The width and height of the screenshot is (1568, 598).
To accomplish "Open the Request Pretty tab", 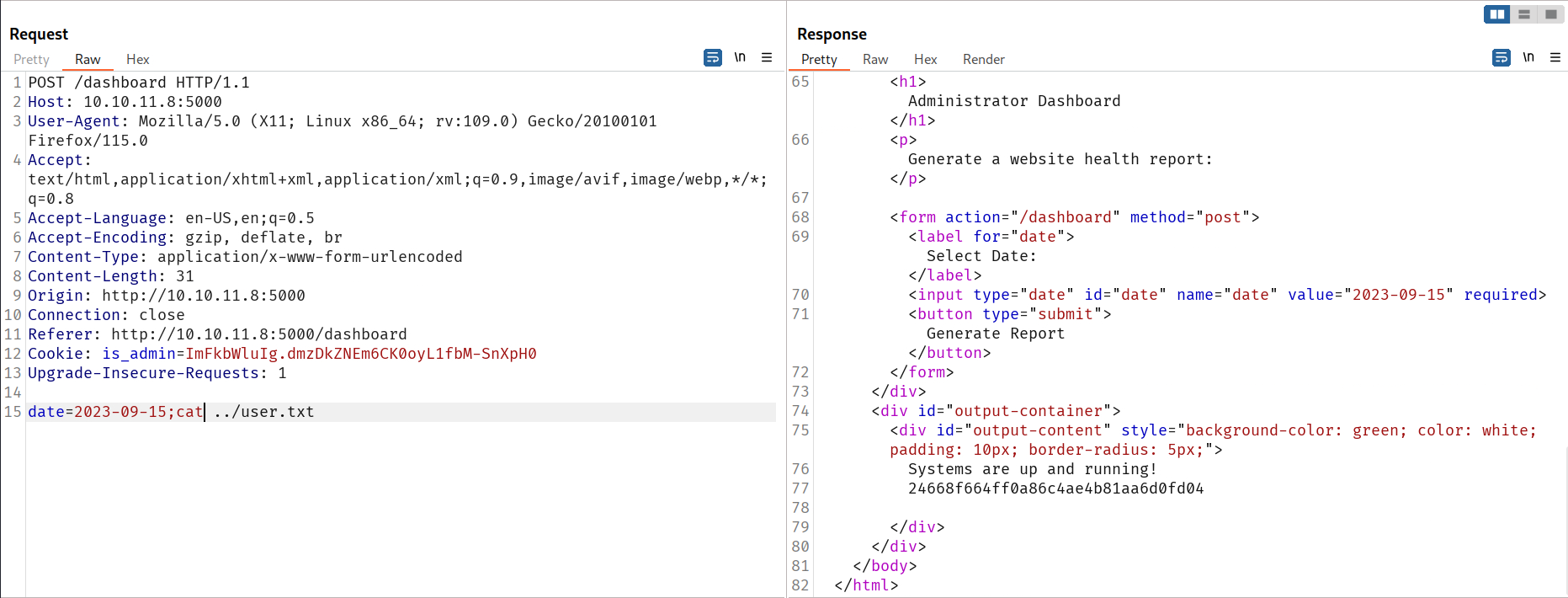I will 31,59.
